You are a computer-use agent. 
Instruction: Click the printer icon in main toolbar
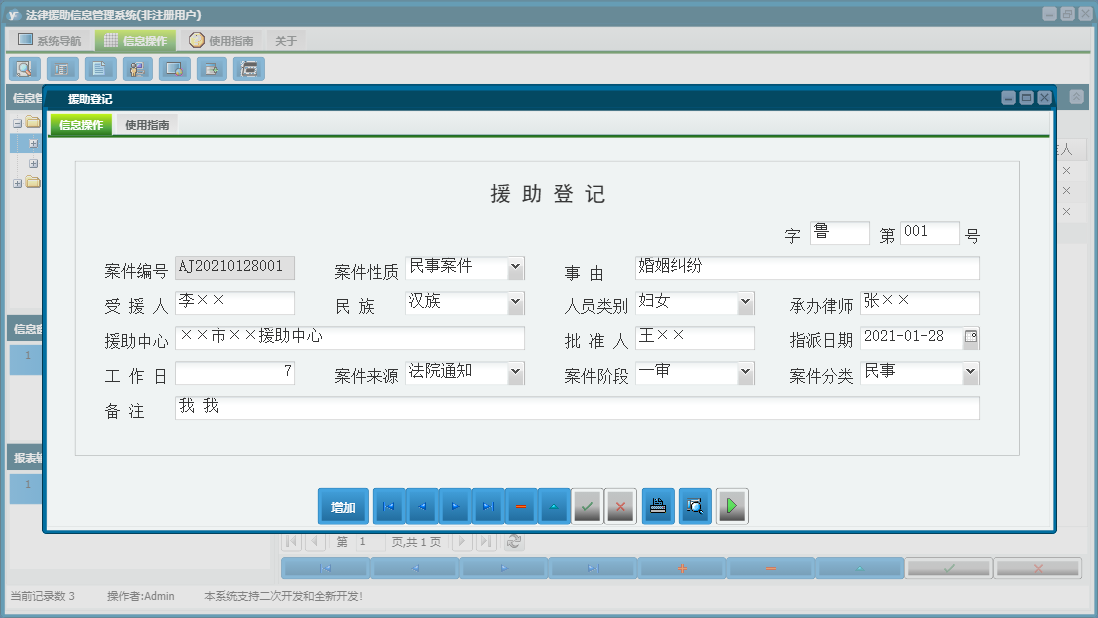249,69
